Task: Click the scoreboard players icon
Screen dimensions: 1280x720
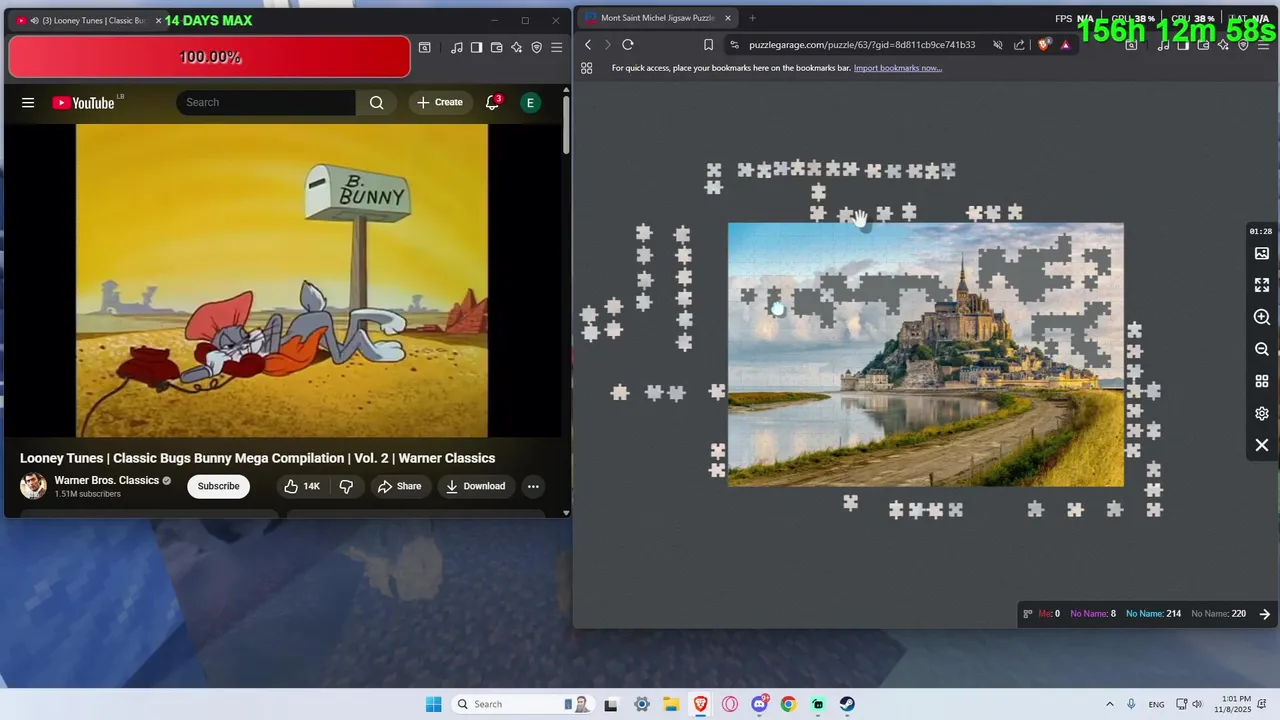Action: point(1027,614)
